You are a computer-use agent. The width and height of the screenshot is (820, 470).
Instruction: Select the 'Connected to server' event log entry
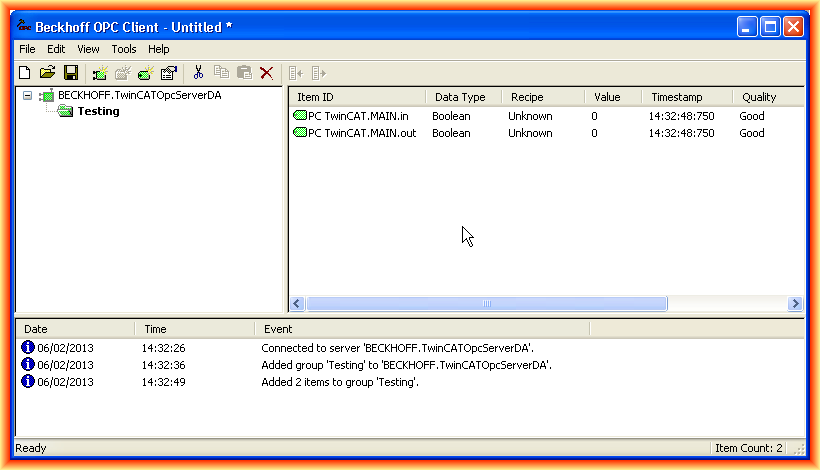click(397, 348)
